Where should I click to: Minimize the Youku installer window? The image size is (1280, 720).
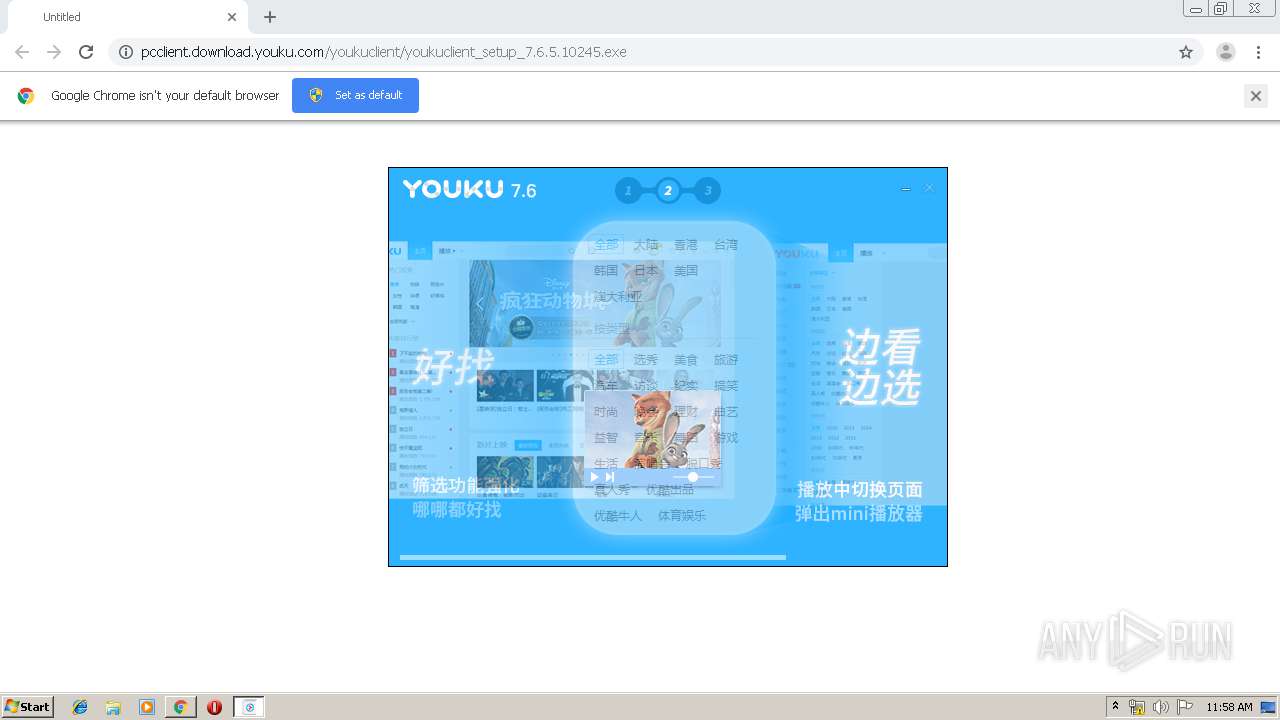tap(906, 188)
